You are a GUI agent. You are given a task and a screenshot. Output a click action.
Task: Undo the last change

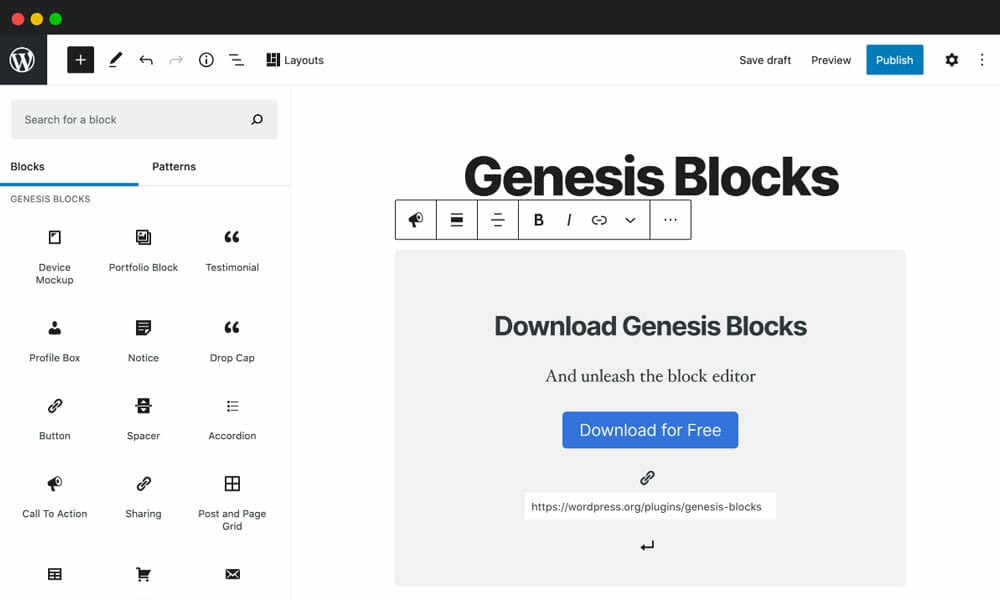(x=146, y=60)
